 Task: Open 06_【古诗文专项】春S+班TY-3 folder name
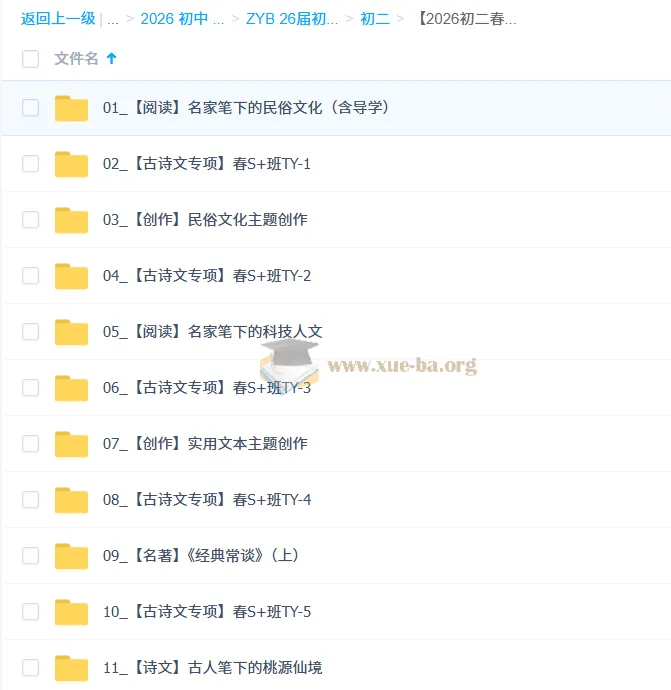pos(207,388)
